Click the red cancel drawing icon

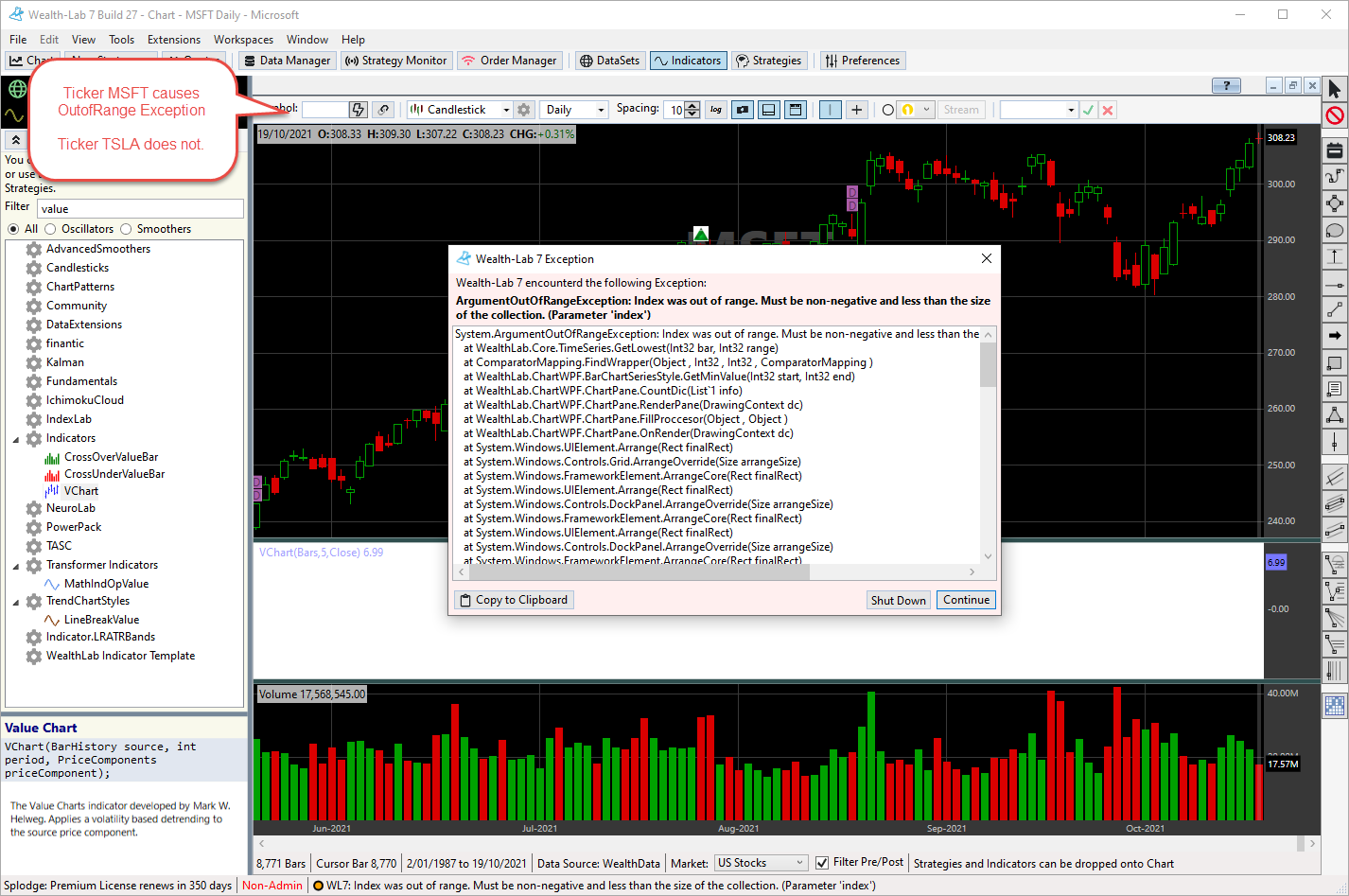pyautogui.click(x=1335, y=115)
